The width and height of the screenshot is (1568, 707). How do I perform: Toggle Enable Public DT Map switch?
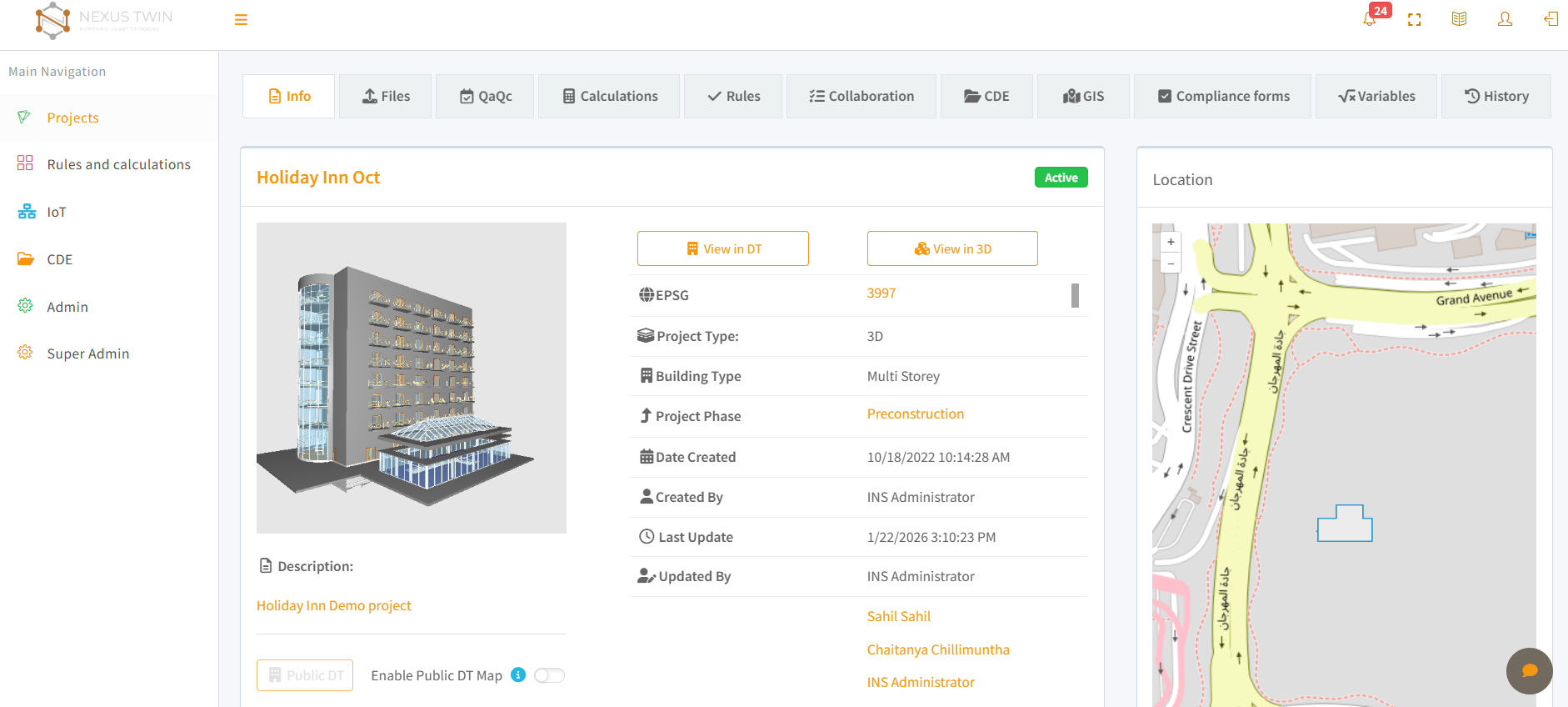click(550, 675)
